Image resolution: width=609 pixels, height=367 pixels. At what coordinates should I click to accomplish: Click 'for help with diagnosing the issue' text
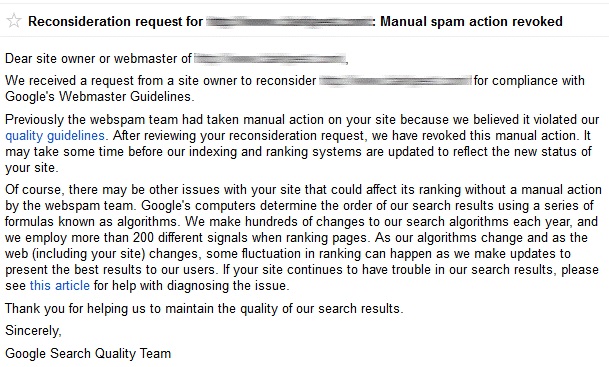coord(191,285)
